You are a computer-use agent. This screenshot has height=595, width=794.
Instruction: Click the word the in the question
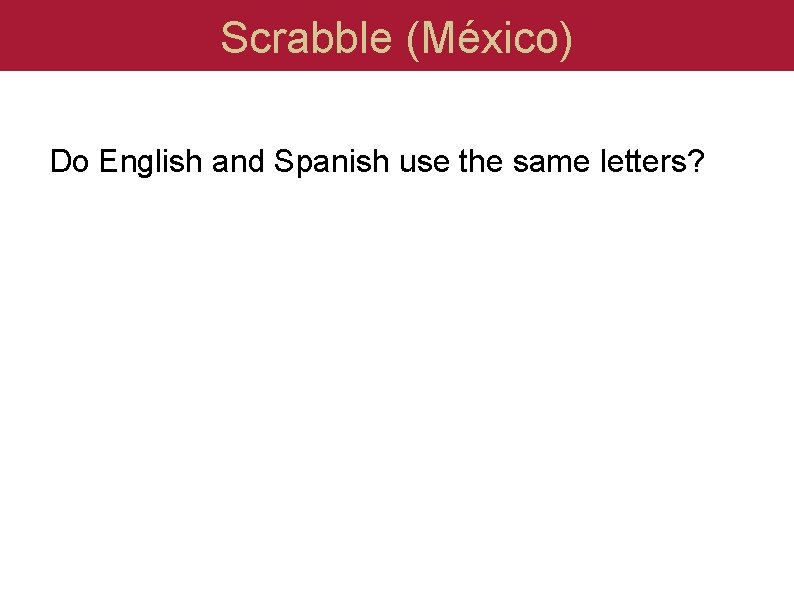(481, 161)
